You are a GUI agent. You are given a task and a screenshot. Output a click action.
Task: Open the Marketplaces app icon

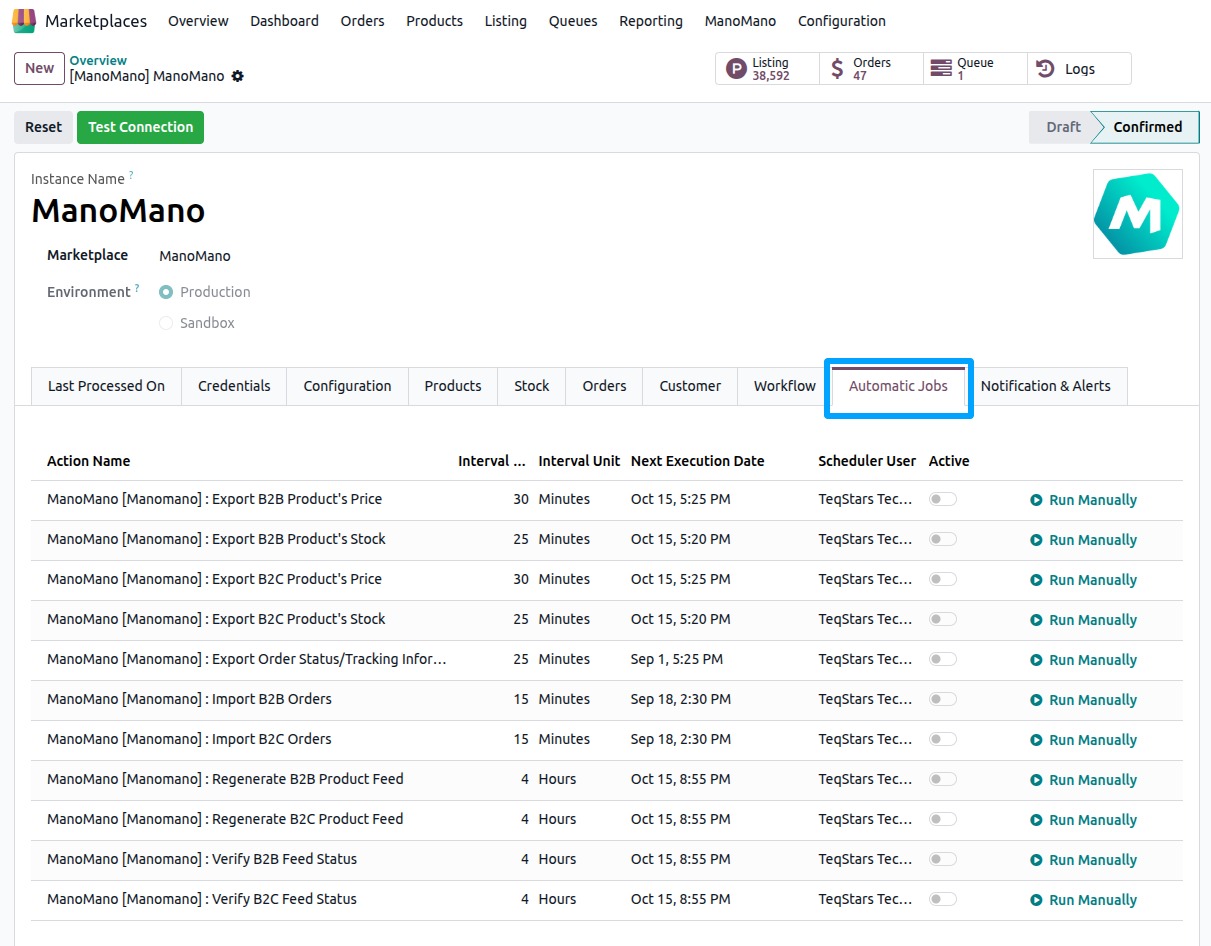24,21
